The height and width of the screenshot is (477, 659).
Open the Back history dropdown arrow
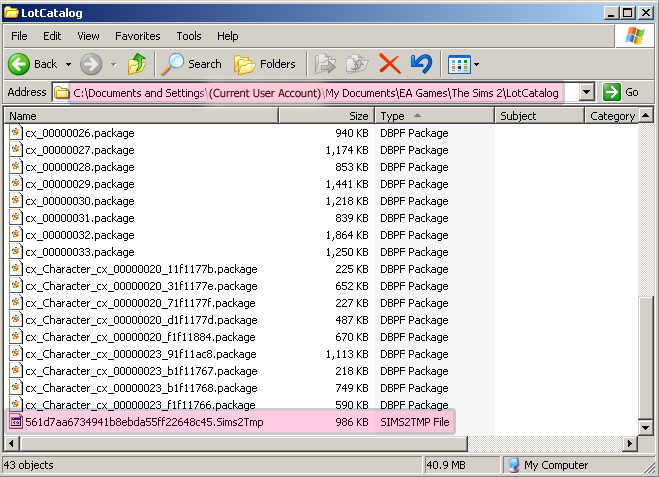(x=68, y=64)
